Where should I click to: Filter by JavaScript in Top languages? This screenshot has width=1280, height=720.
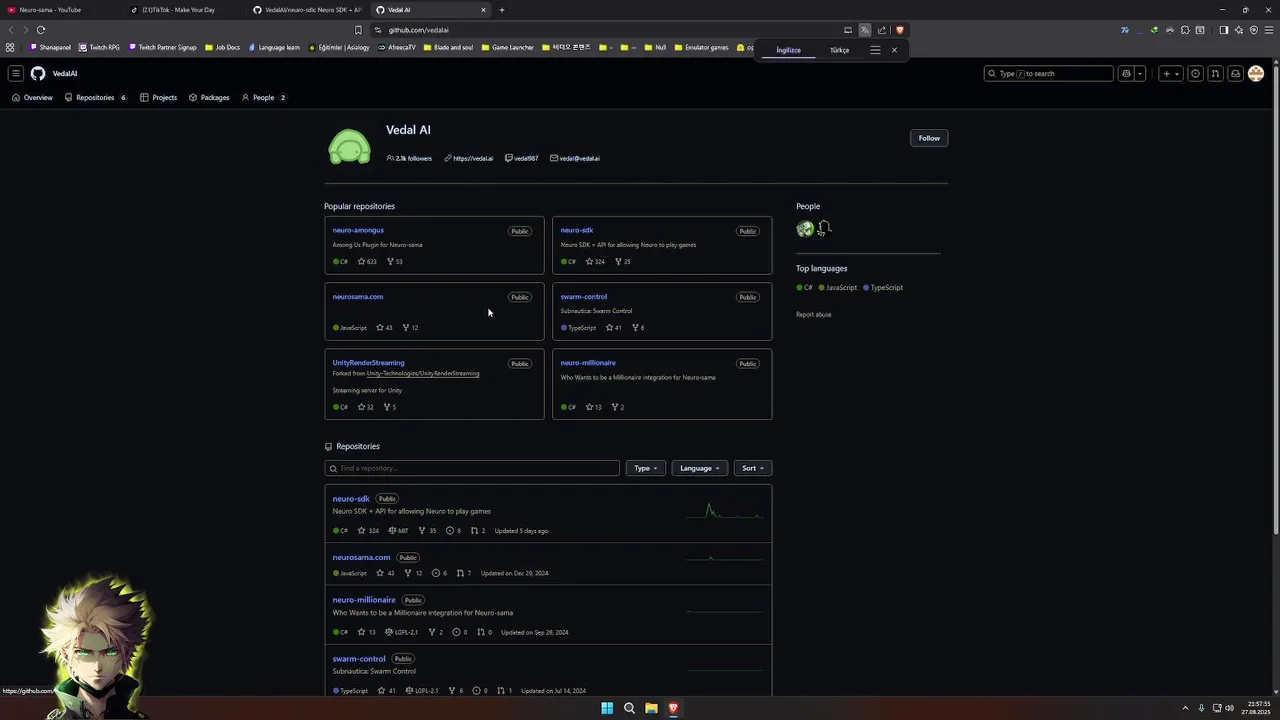point(838,287)
